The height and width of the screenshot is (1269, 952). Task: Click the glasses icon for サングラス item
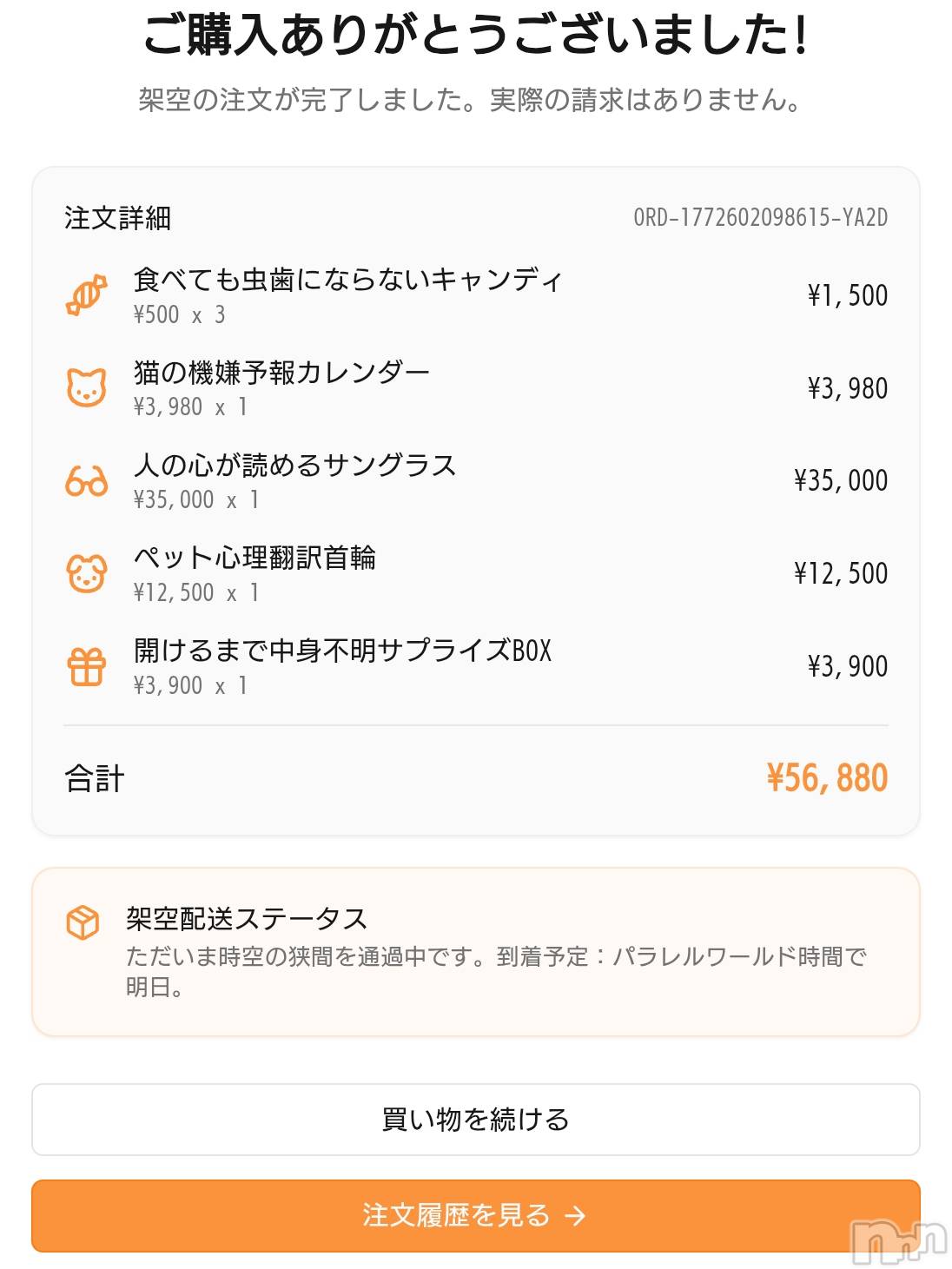(86, 480)
